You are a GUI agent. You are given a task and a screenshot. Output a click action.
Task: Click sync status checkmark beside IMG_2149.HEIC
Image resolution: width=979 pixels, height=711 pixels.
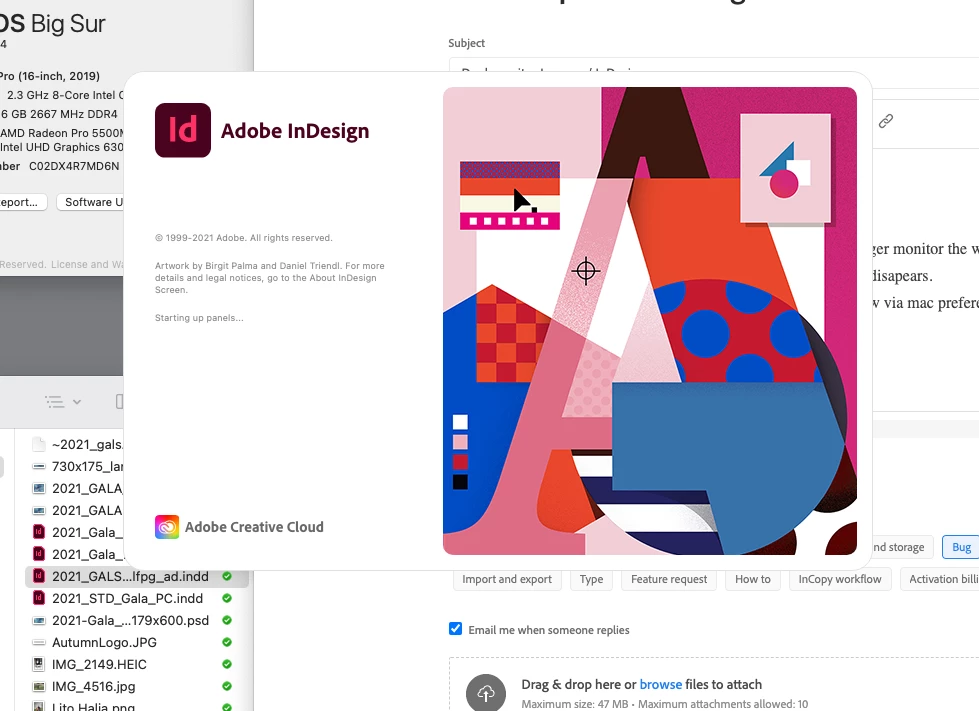coord(227,664)
